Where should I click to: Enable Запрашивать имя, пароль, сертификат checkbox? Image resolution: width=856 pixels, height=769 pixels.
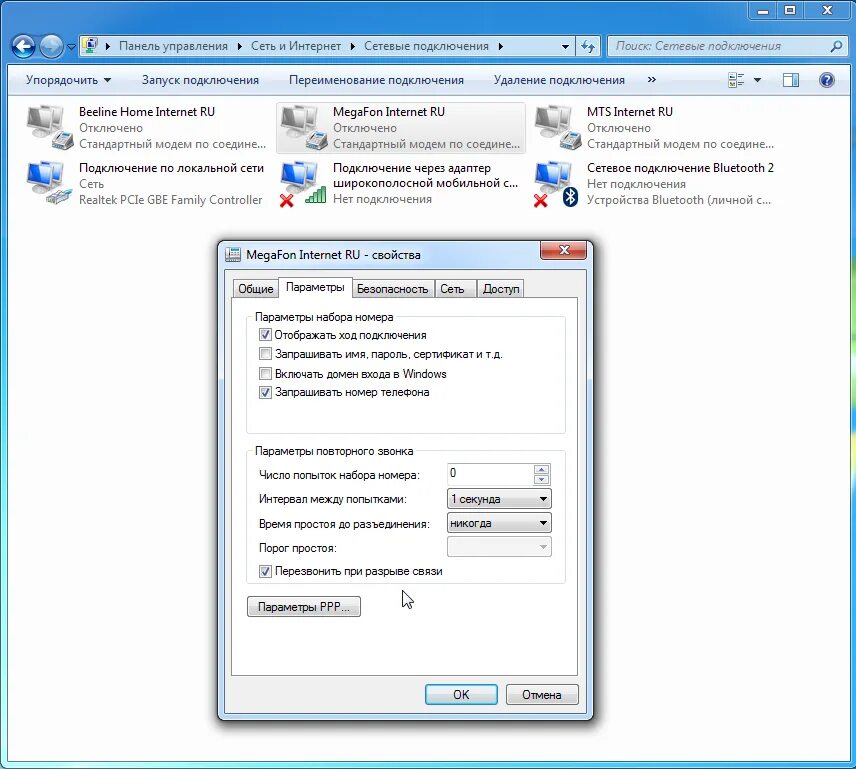tap(265, 354)
